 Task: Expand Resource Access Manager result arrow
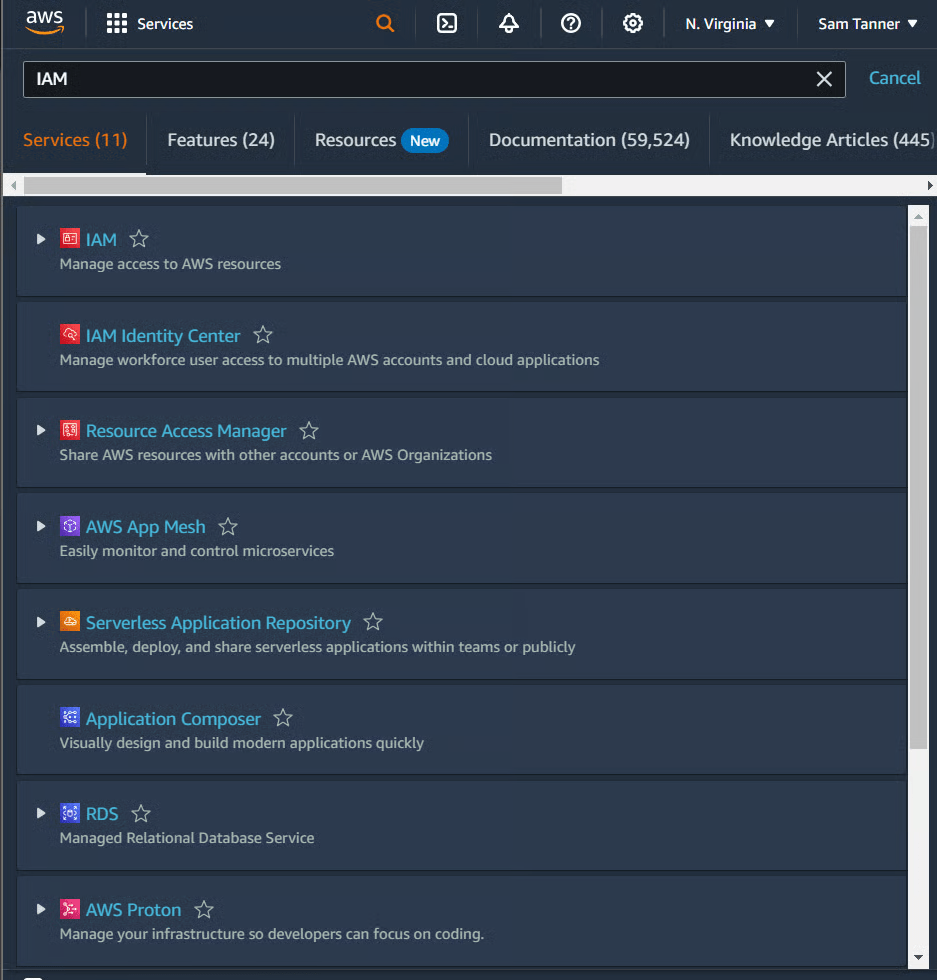coord(41,431)
